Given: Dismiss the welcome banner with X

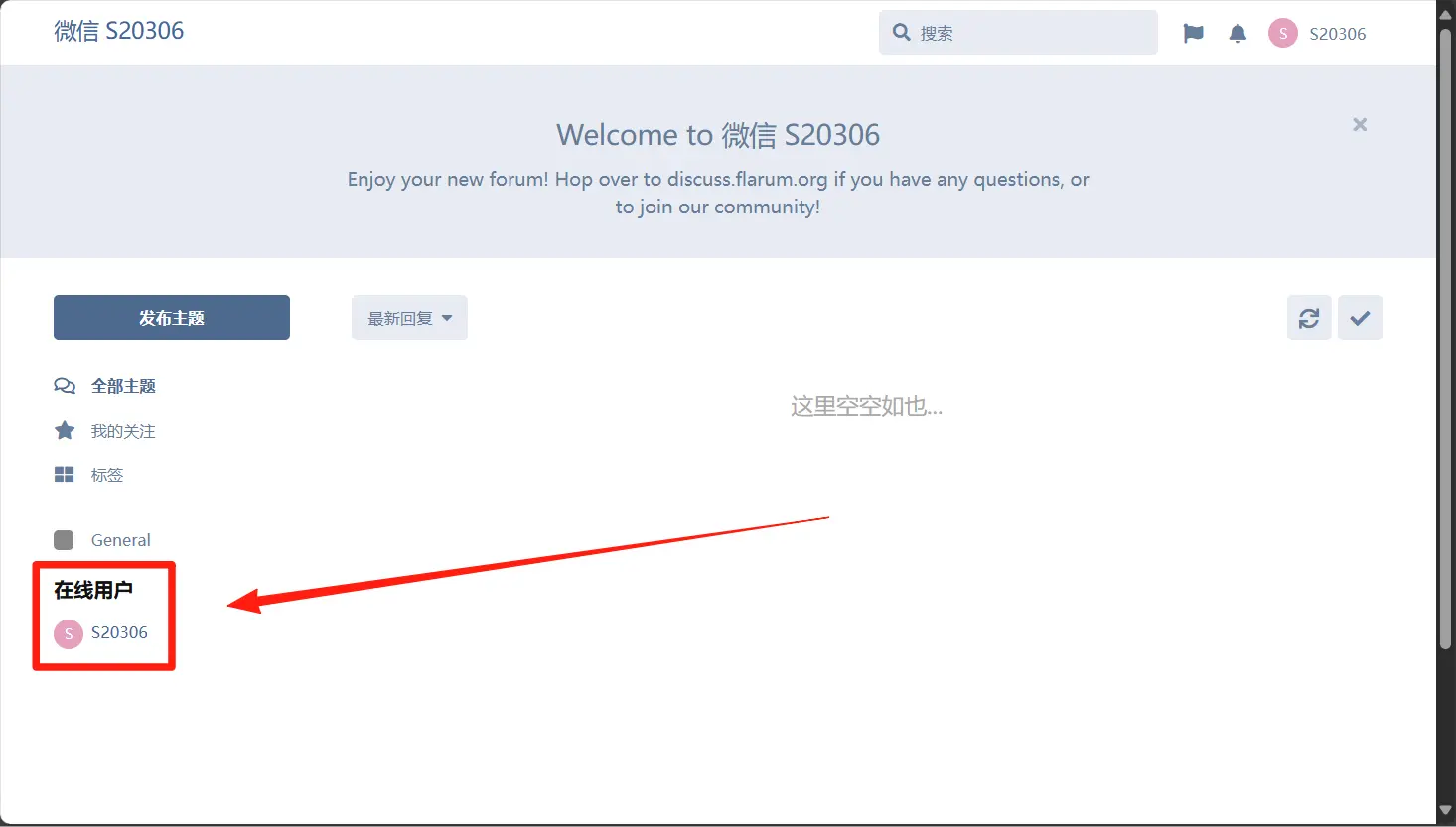Looking at the screenshot, I should (x=1360, y=125).
